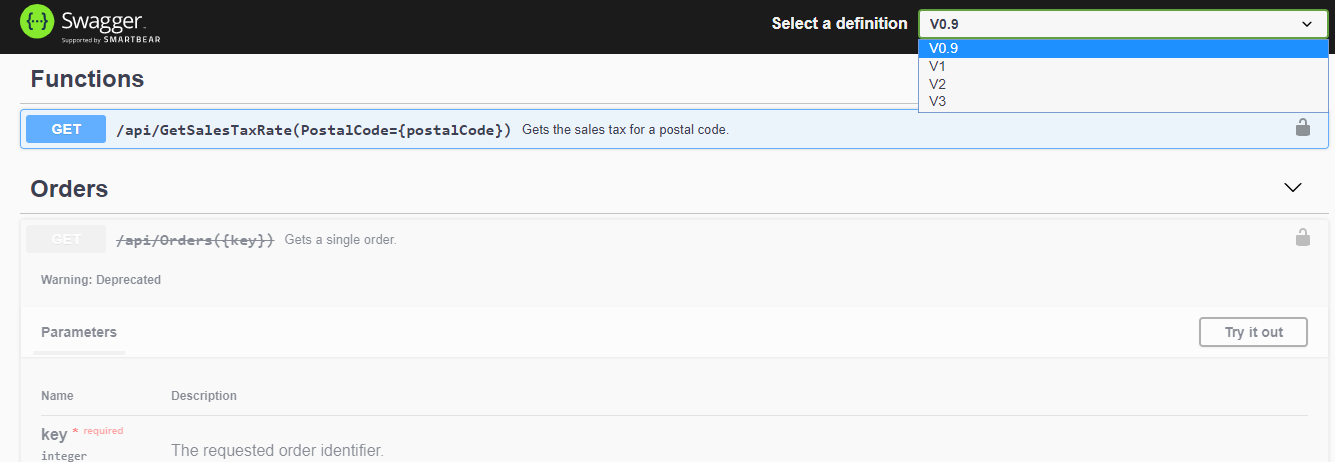Click the blue GET method badge

click(66, 129)
